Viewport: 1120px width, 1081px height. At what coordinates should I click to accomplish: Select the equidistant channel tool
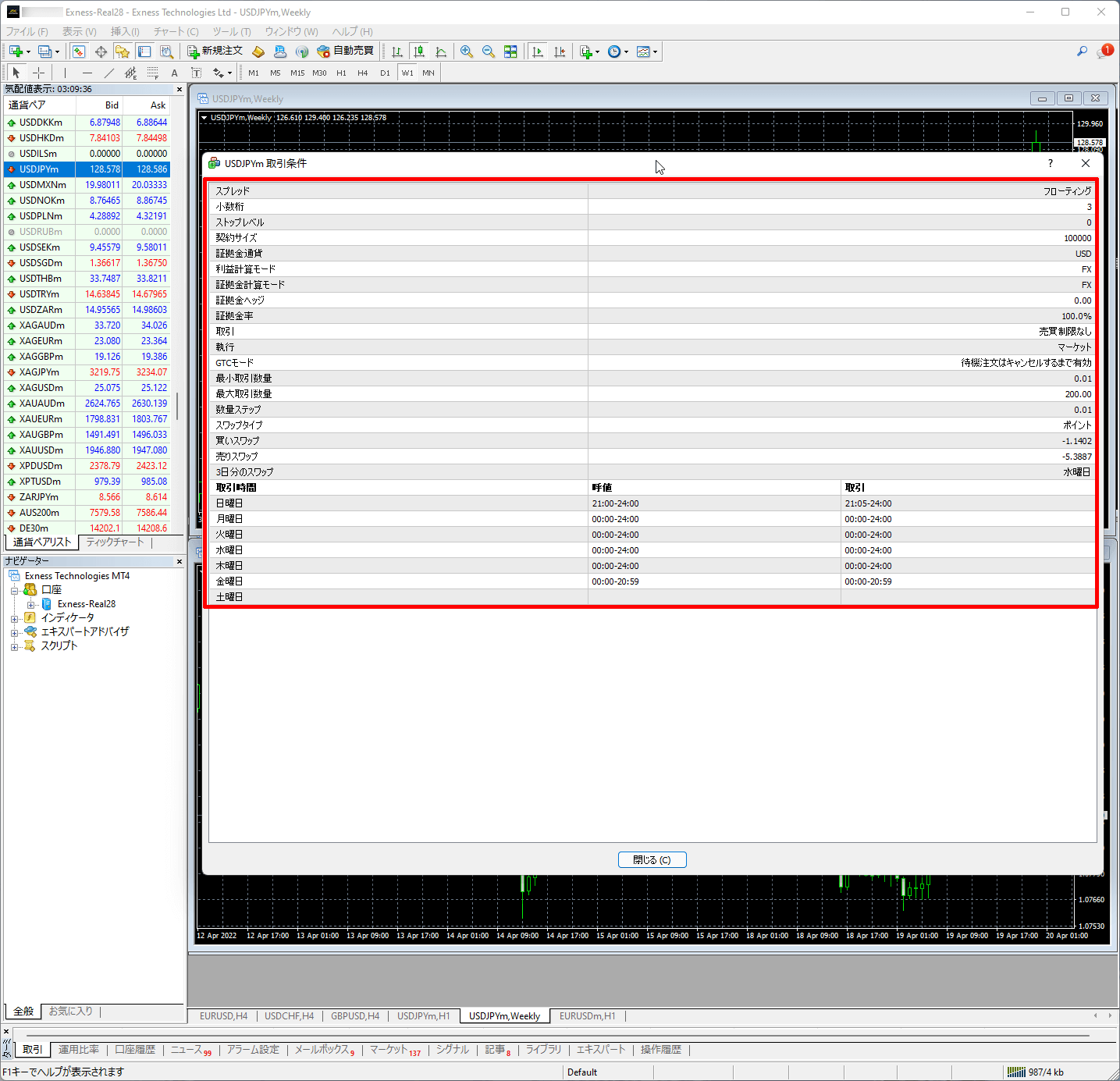click(x=131, y=73)
